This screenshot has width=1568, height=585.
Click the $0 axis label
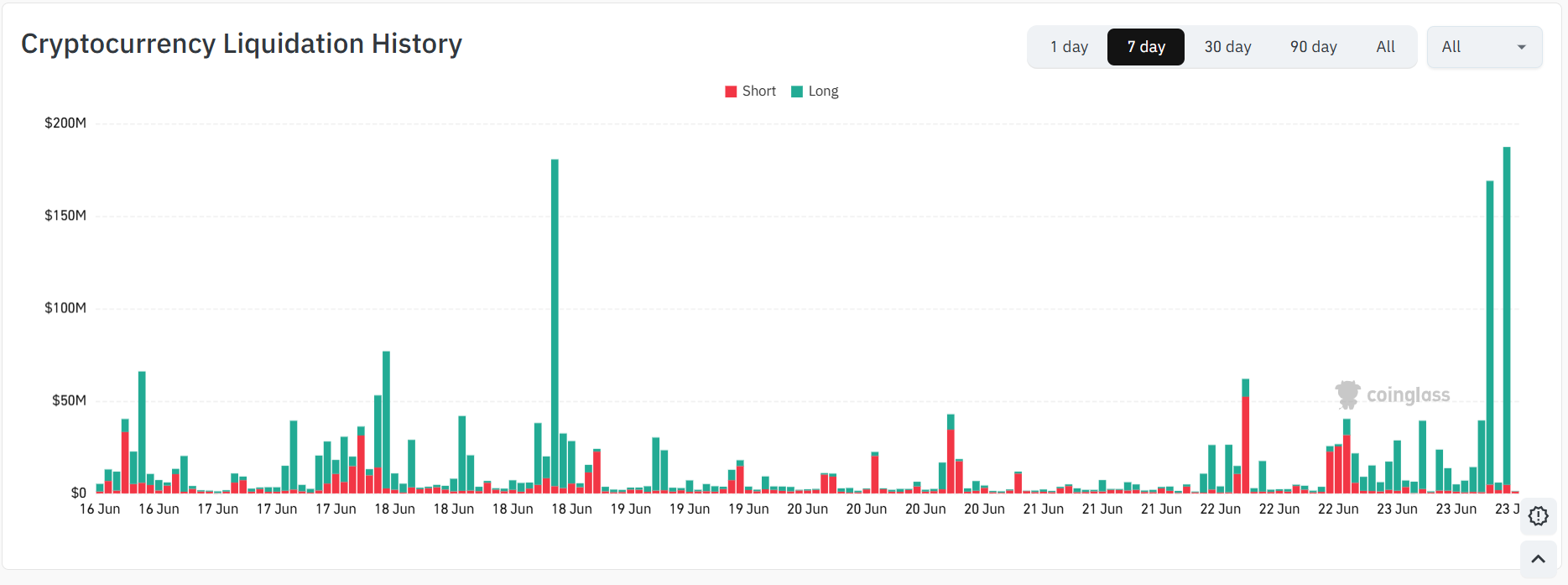[78, 493]
